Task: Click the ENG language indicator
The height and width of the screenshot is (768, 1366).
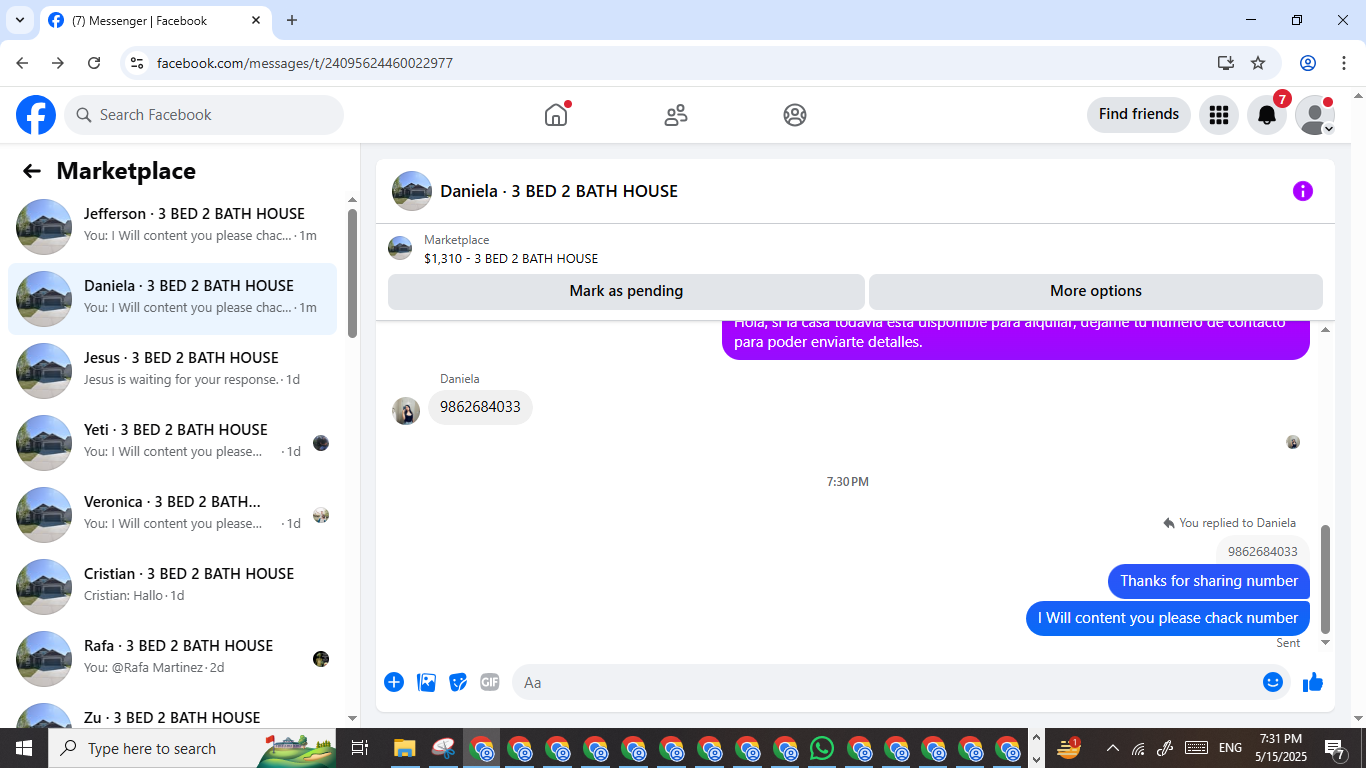Action: (x=1230, y=748)
